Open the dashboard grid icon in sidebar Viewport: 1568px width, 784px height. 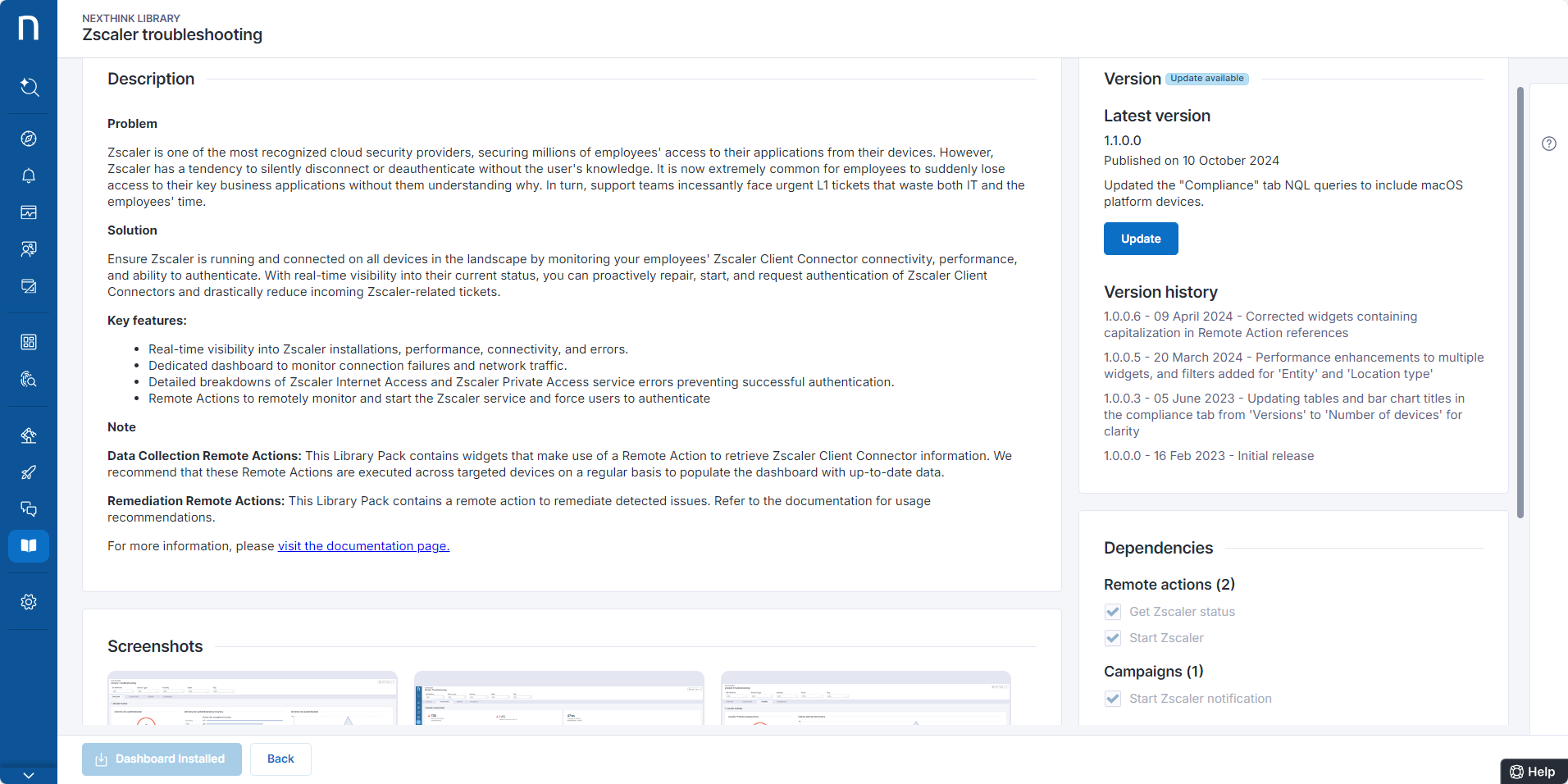coord(29,342)
